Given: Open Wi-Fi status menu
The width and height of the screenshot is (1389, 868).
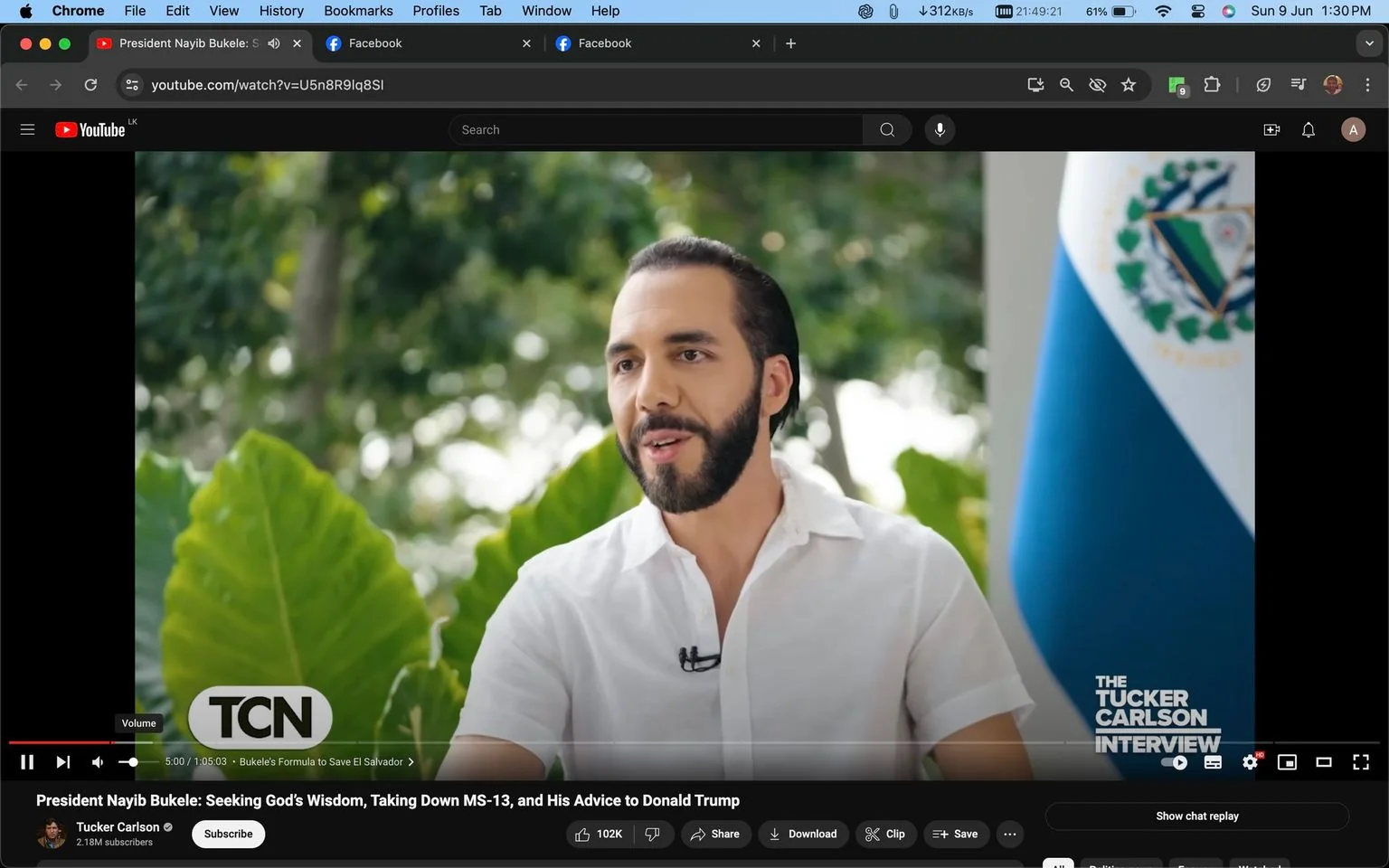Looking at the screenshot, I should [1163, 11].
